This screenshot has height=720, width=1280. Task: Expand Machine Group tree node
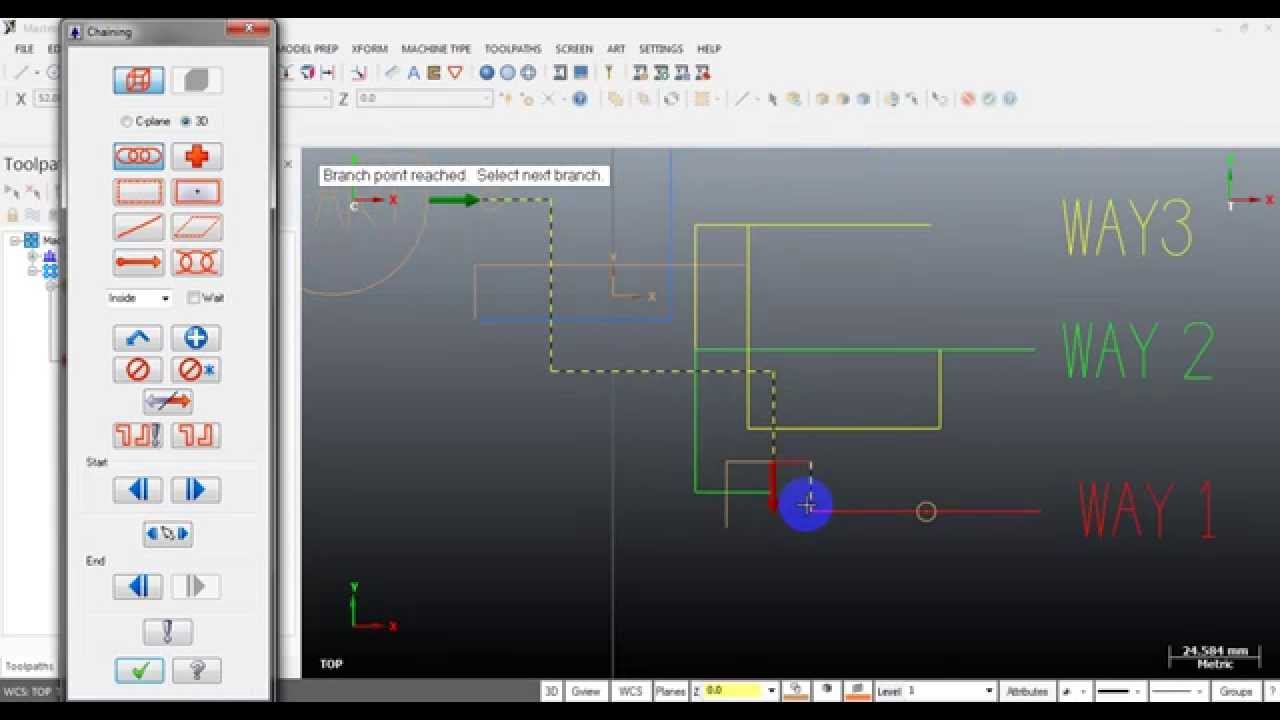16,241
